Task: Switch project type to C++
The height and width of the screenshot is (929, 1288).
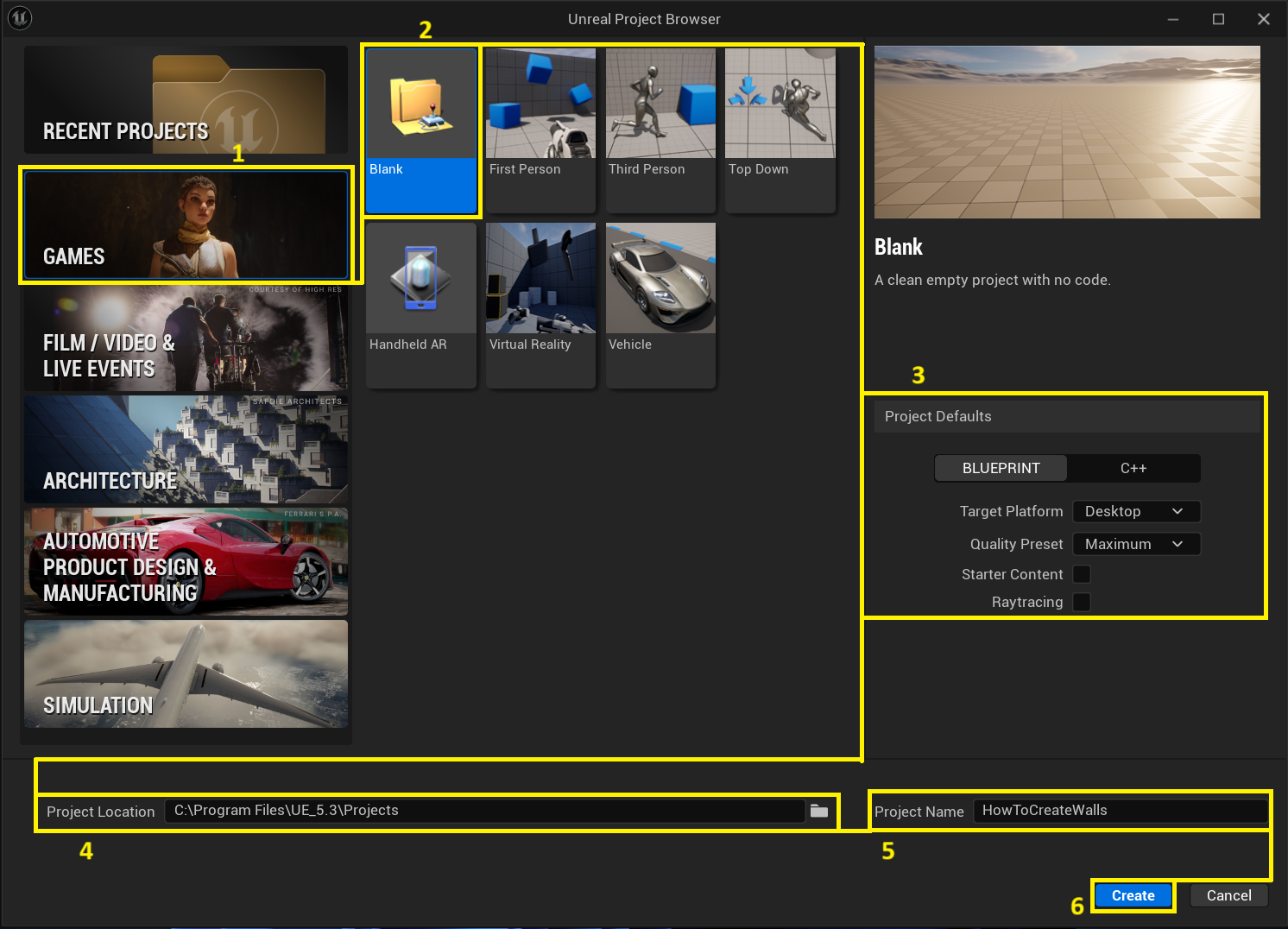Action: 1133,468
